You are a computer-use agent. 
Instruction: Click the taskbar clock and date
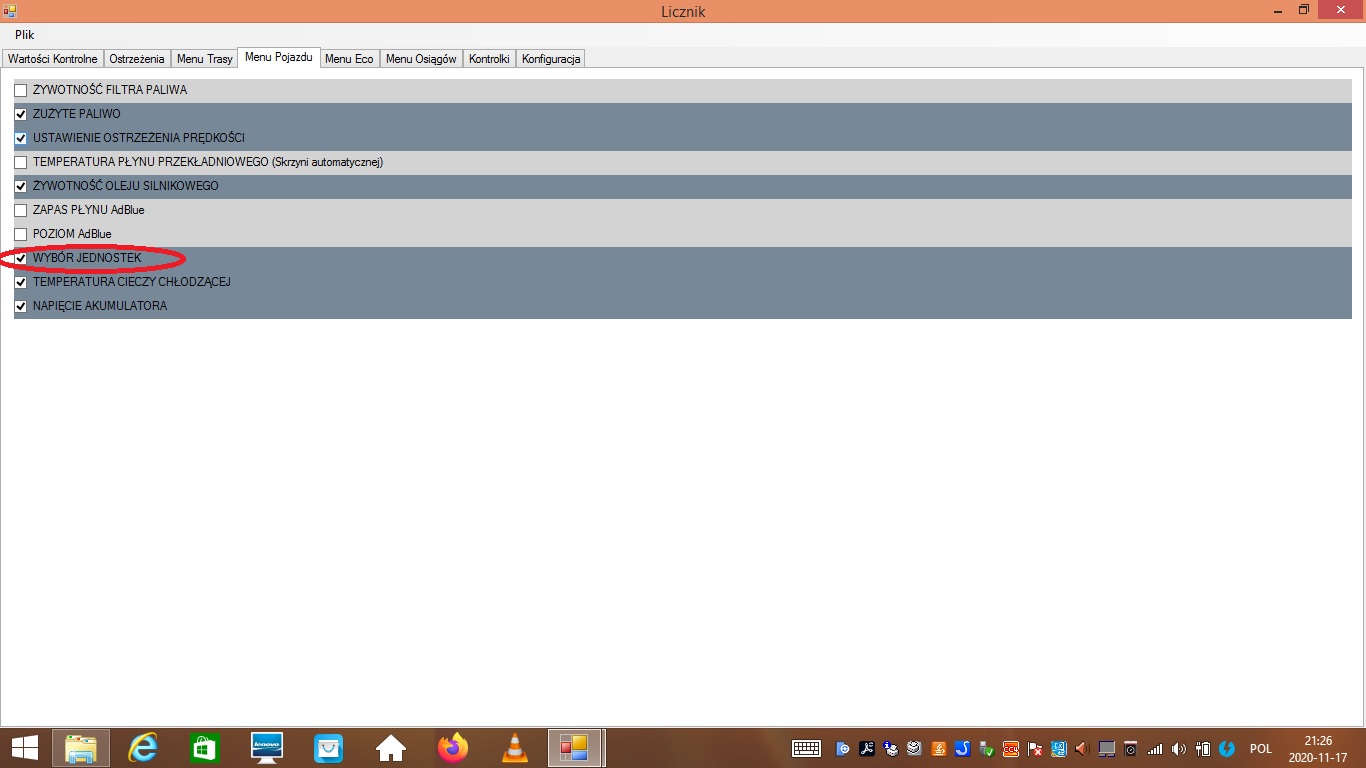[x=1318, y=748]
